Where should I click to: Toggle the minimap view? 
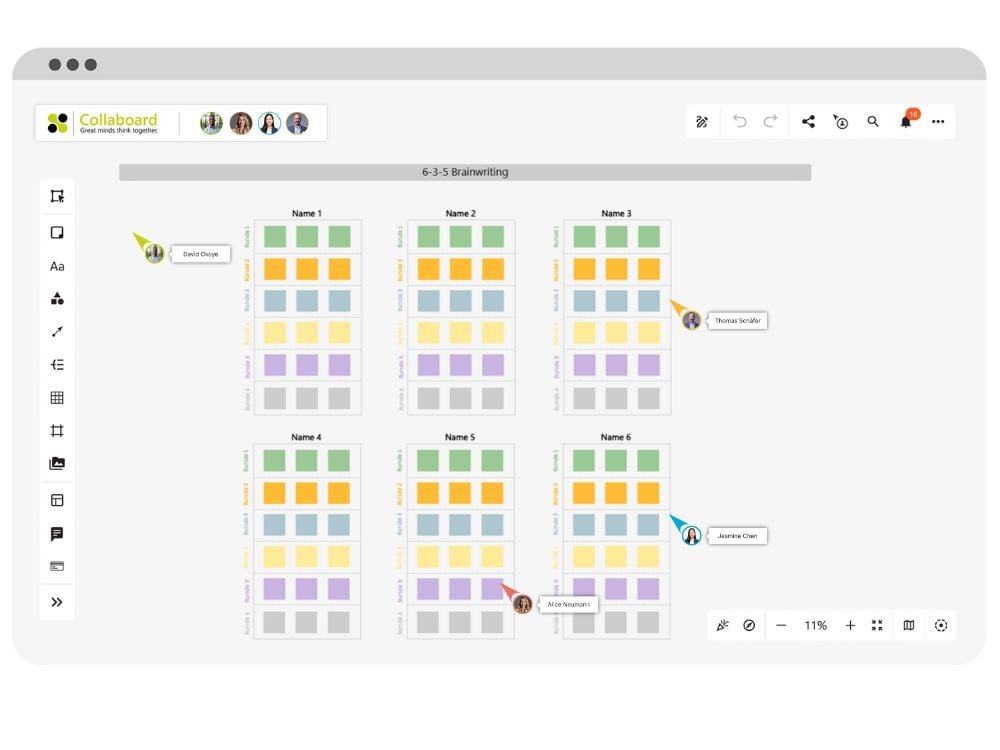[x=909, y=625]
